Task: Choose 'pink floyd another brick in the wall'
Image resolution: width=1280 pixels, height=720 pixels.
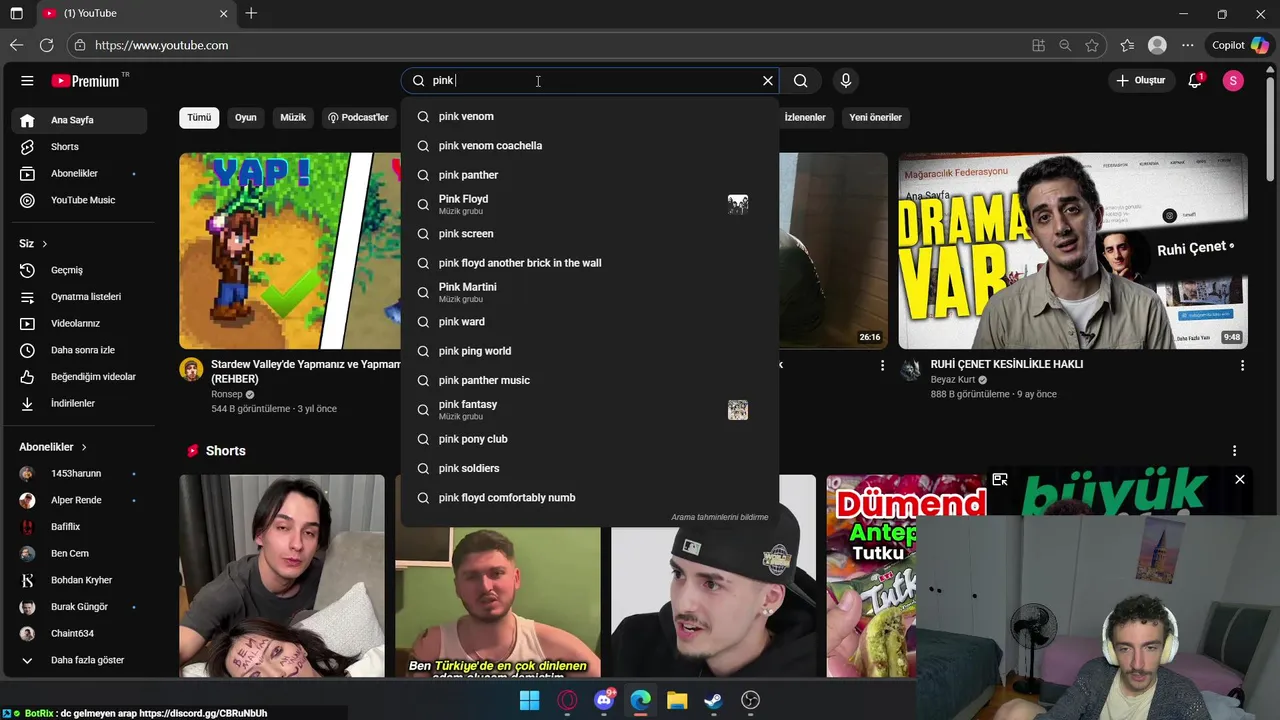Action: [x=590, y=263]
